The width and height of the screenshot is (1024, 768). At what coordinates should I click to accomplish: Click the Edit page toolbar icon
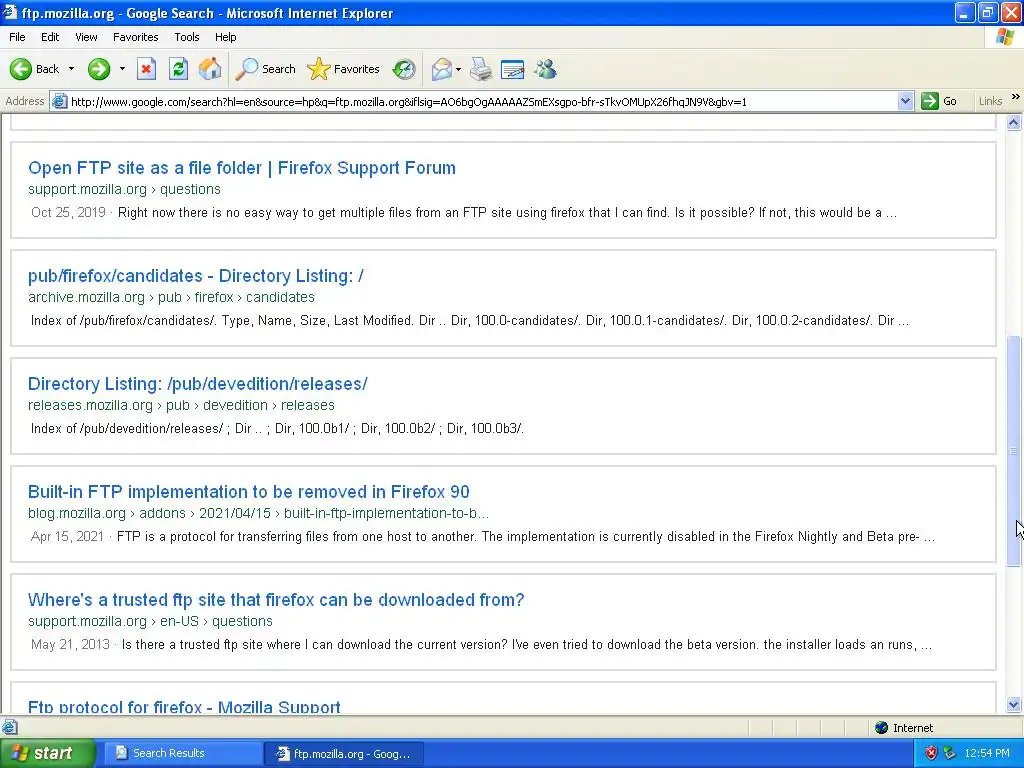pos(513,69)
